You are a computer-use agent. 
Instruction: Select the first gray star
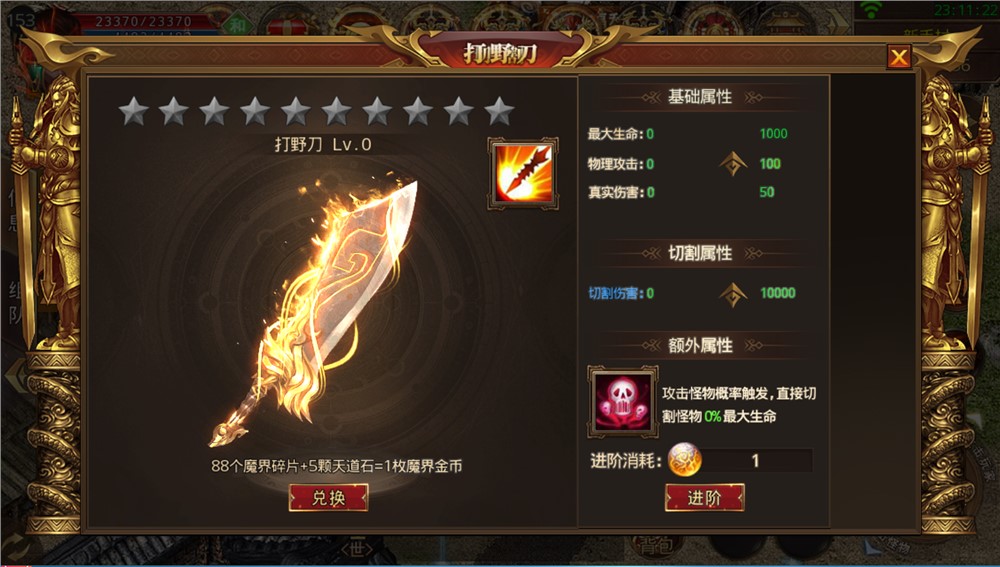[134, 112]
